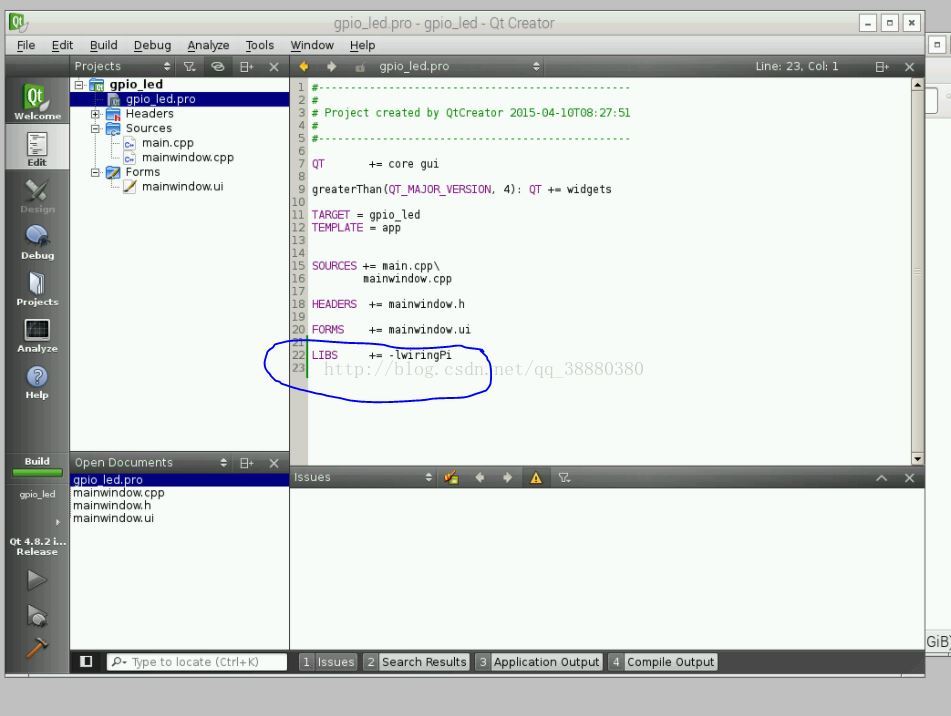Toggle synchronize with editor link icon

(218, 67)
